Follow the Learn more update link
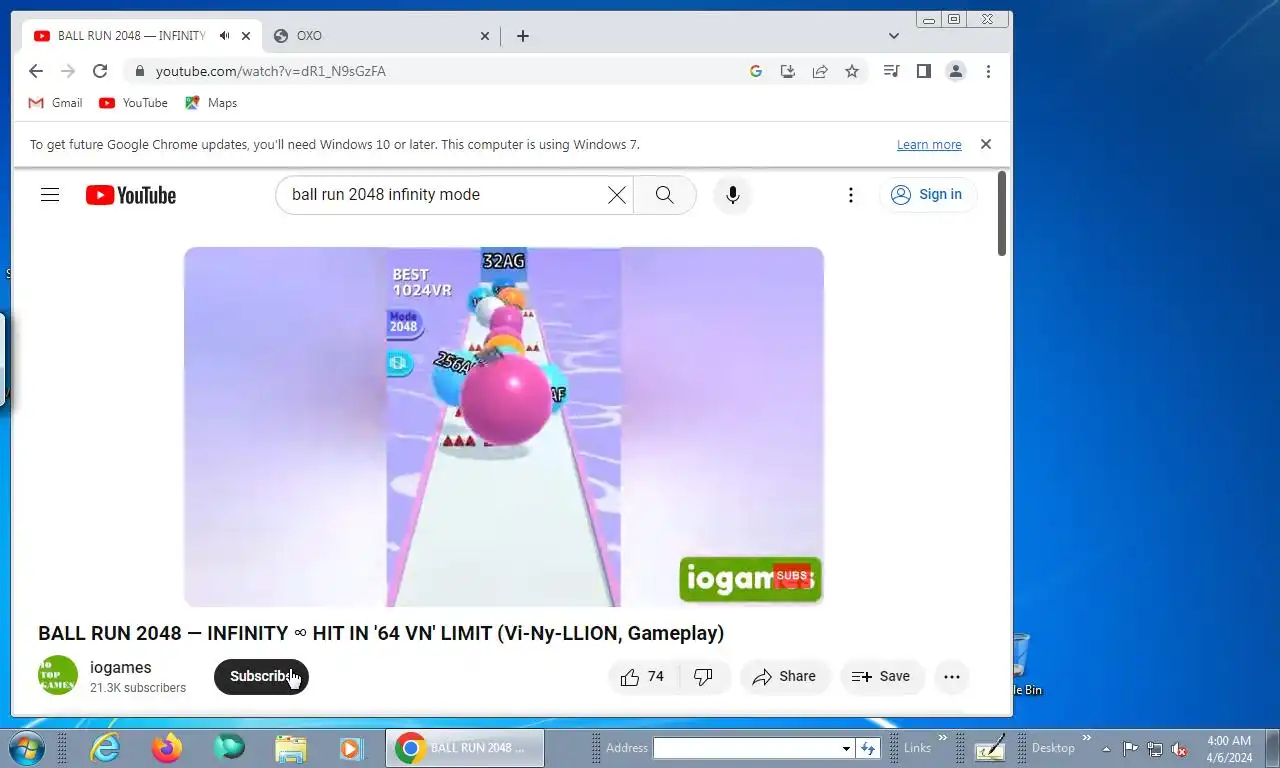Image resolution: width=1280 pixels, height=768 pixels. pyautogui.click(x=929, y=145)
